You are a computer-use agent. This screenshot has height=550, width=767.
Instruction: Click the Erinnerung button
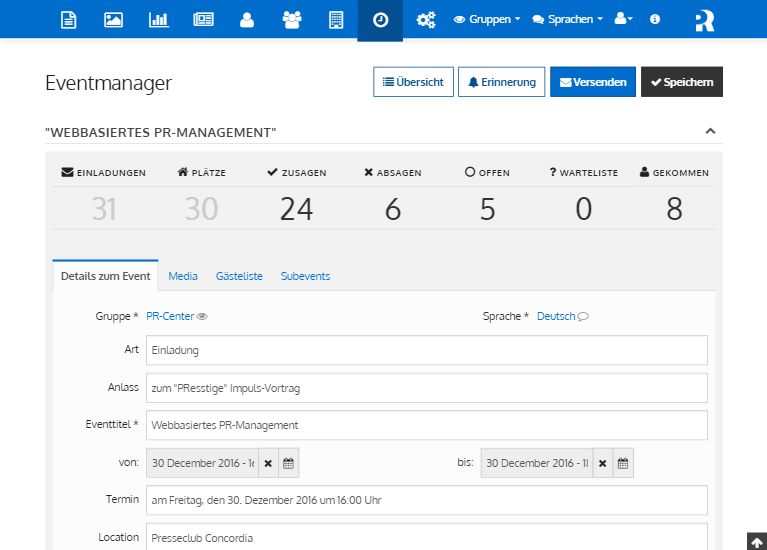(x=501, y=82)
